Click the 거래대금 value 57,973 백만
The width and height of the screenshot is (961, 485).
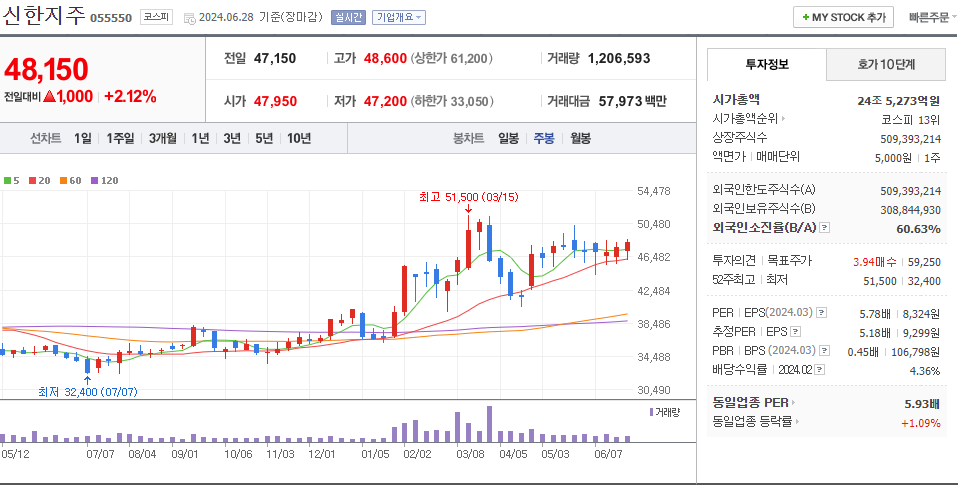pyautogui.click(x=632, y=101)
